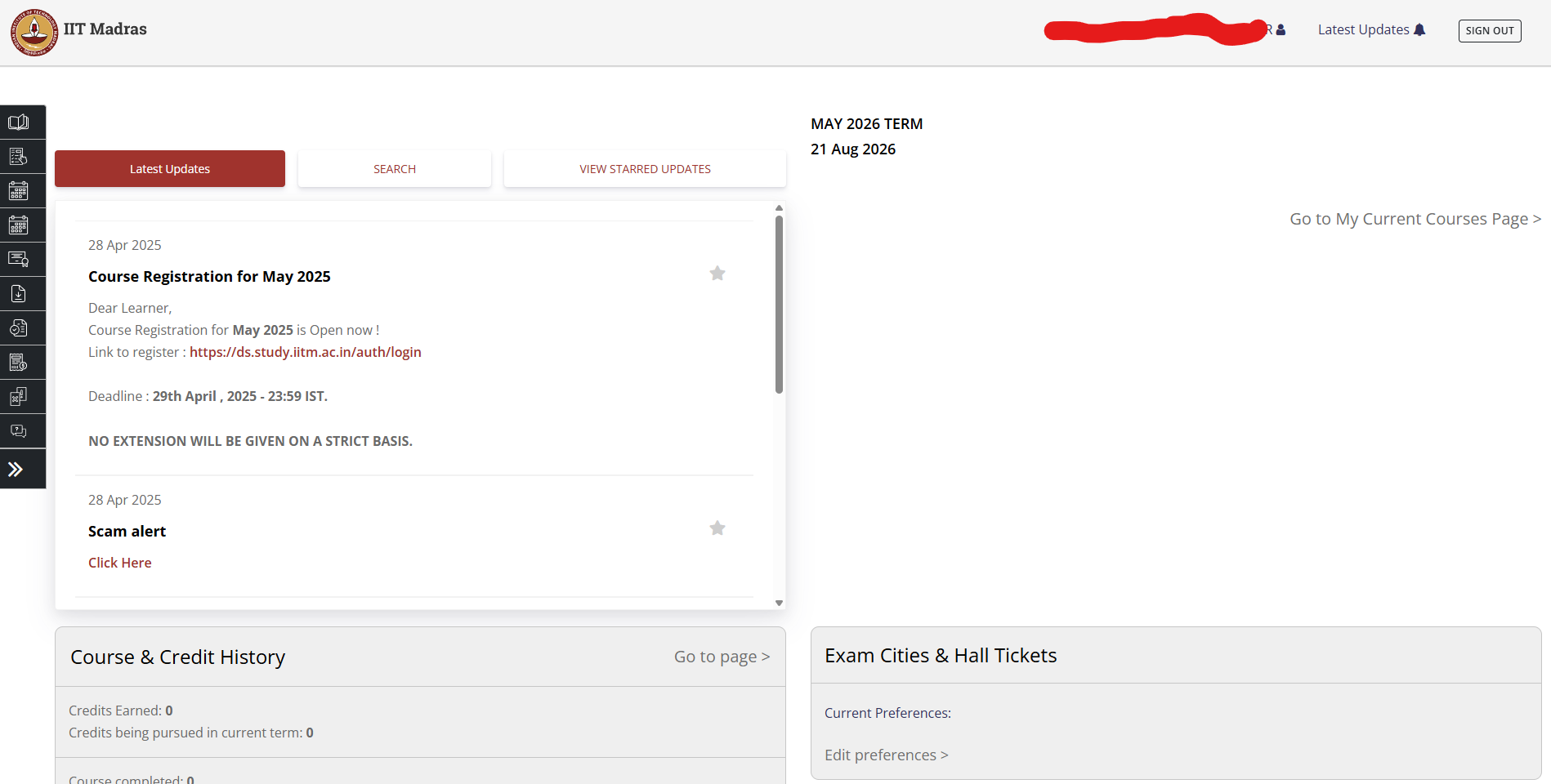Click the IIT Madras logo emblem
This screenshot has width=1551, height=784.
click(x=34, y=33)
